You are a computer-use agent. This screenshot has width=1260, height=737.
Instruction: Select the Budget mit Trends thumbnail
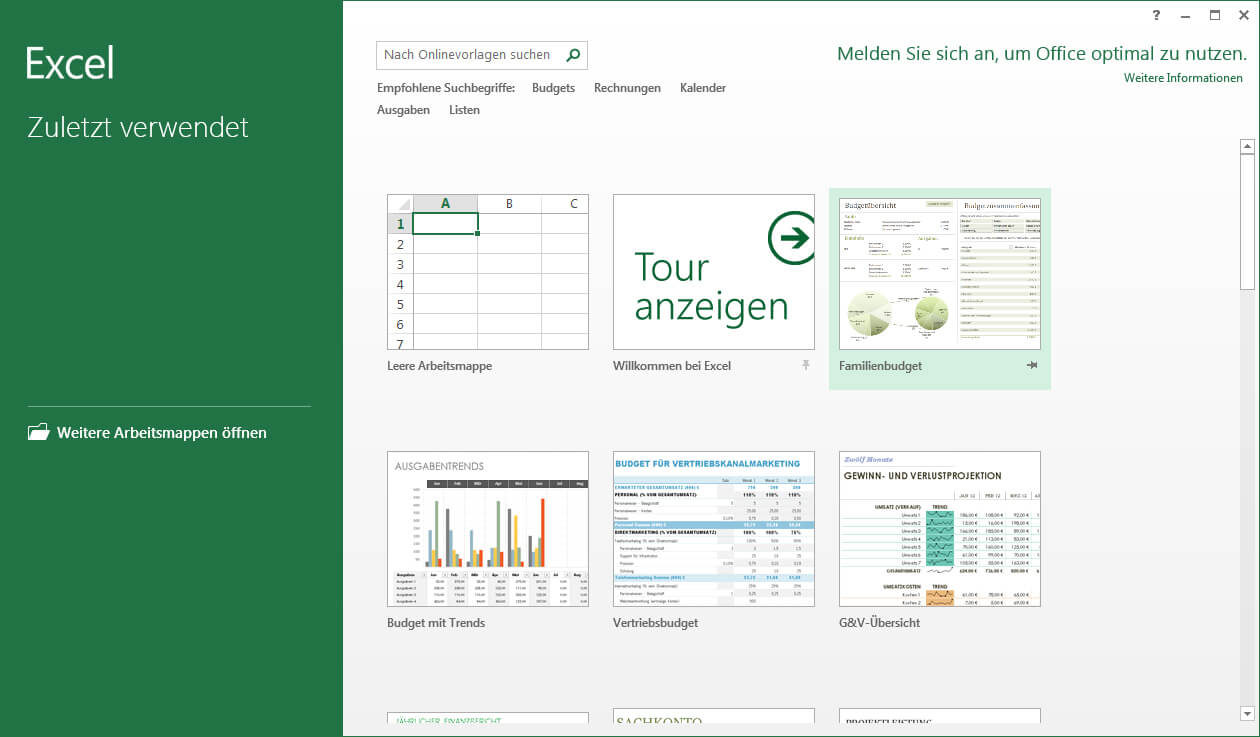pyautogui.click(x=488, y=528)
